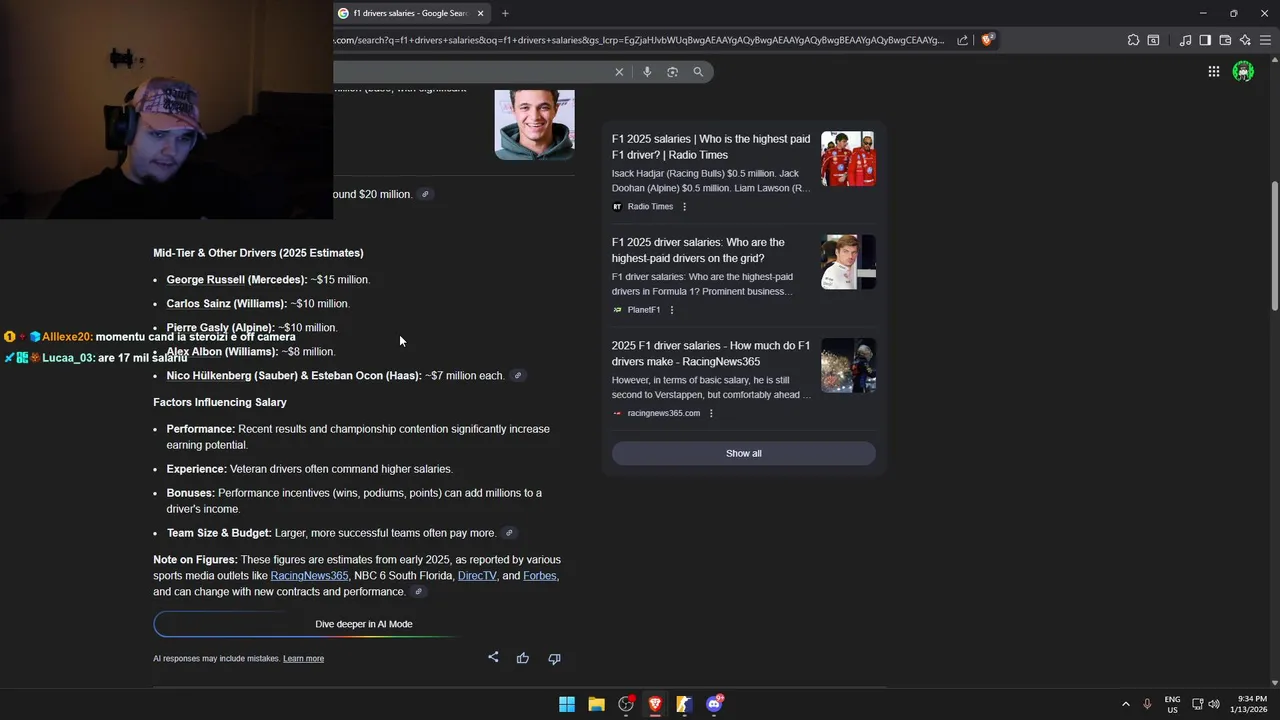The width and height of the screenshot is (1280, 720).
Task: Open File Explorer from taskbar
Action: 596,704
